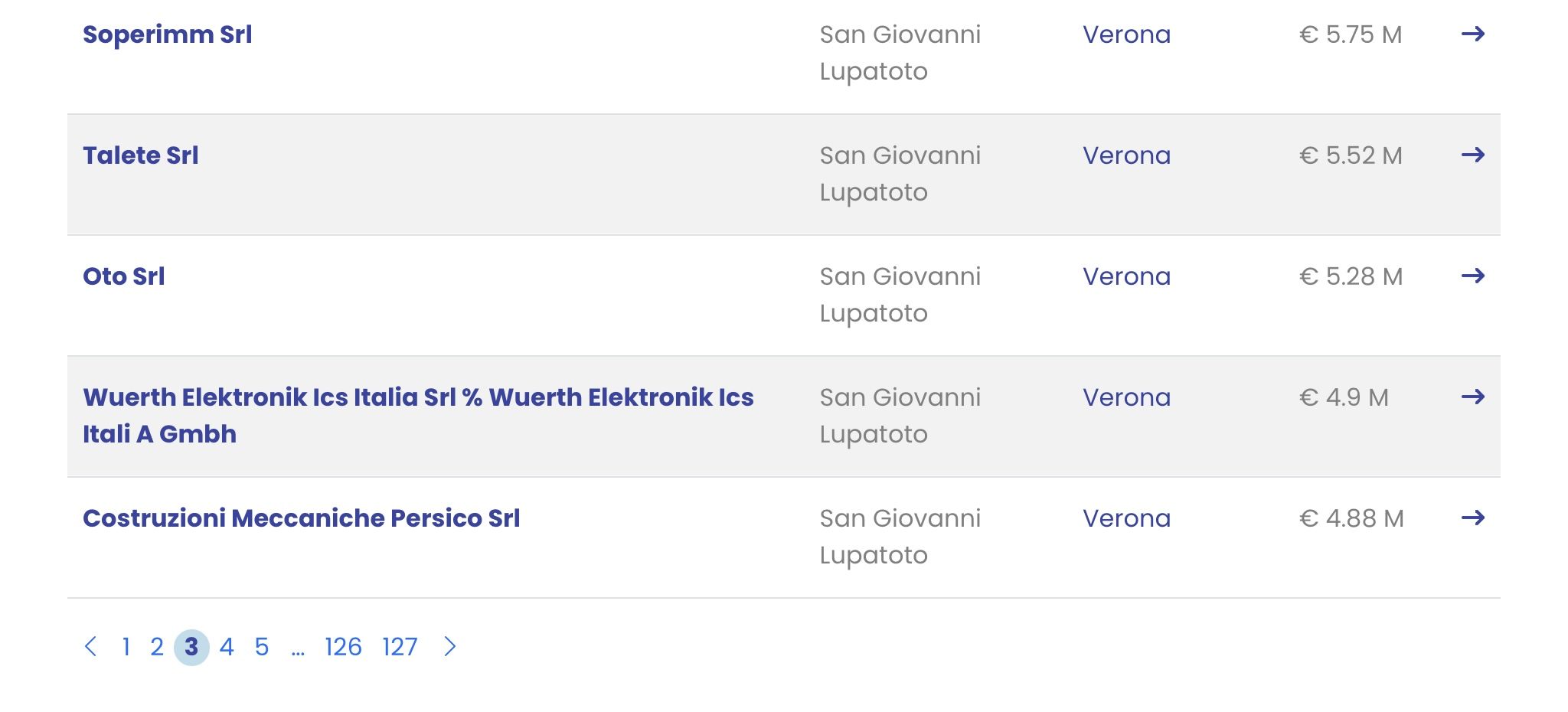Select current page 3 in pagination
Image resolution: width=1568 pixels, height=712 pixels.
pyautogui.click(x=191, y=647)
